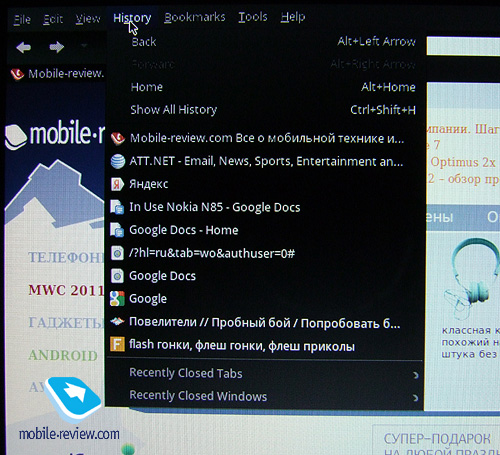Image resolution: width=500 pixels, height=455 pixels.
Task: Open the File menu
Action: point(22,19)
